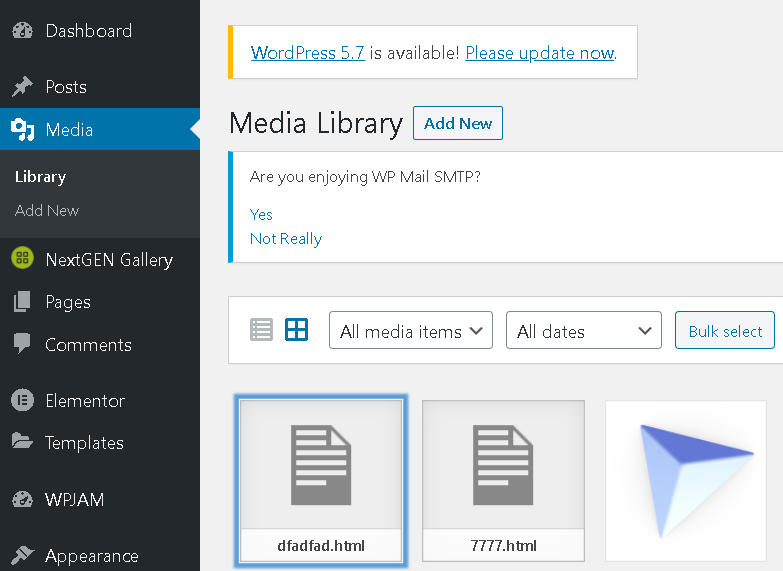This screenshot has height=571, width=783.
Task: Click the NextGEN Gallery green icon
Action: (x=22, y=258)
